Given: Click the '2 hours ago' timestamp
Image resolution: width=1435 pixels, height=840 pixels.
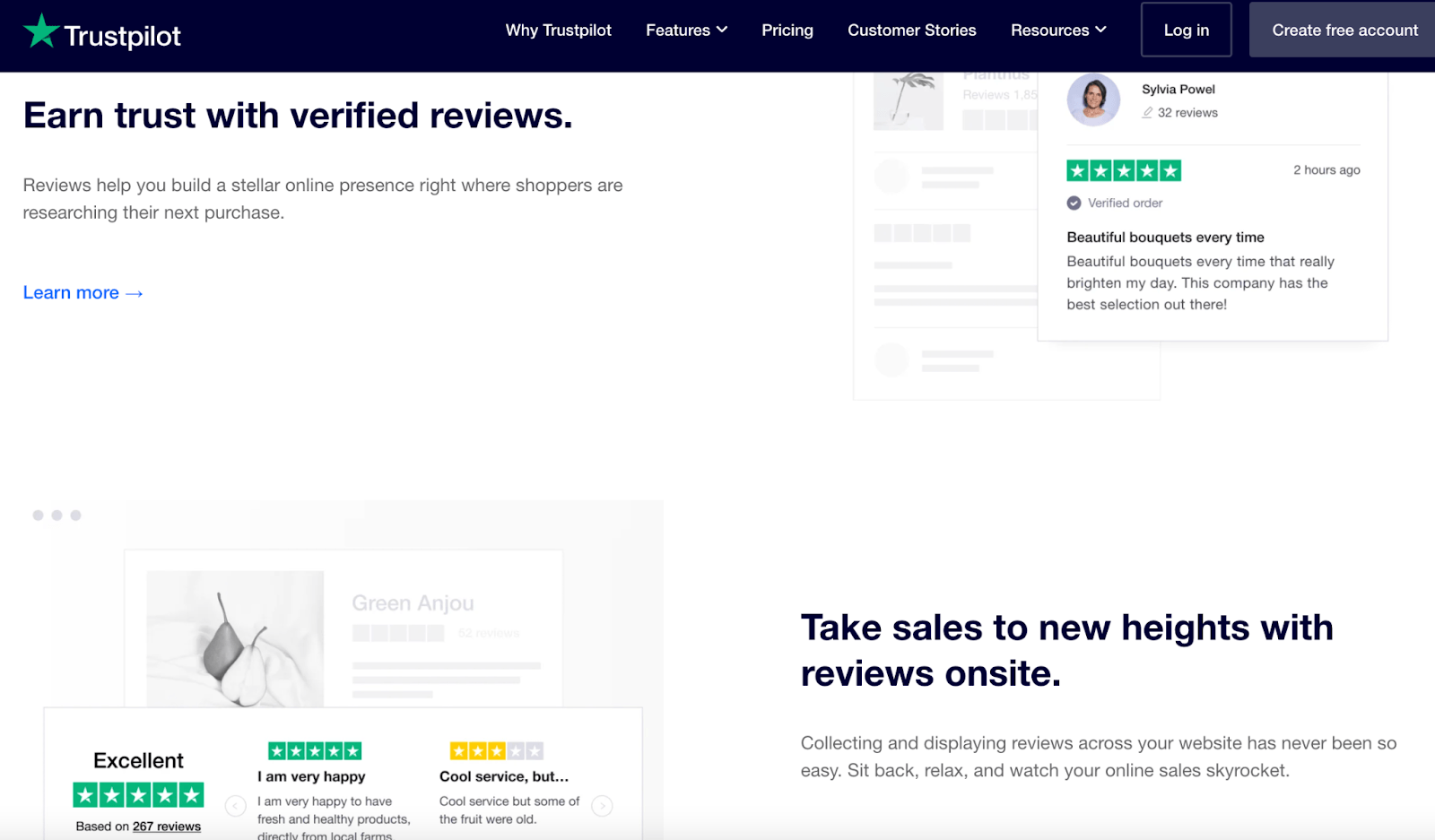Looking at the screenshot, I should click(1326, 170).
